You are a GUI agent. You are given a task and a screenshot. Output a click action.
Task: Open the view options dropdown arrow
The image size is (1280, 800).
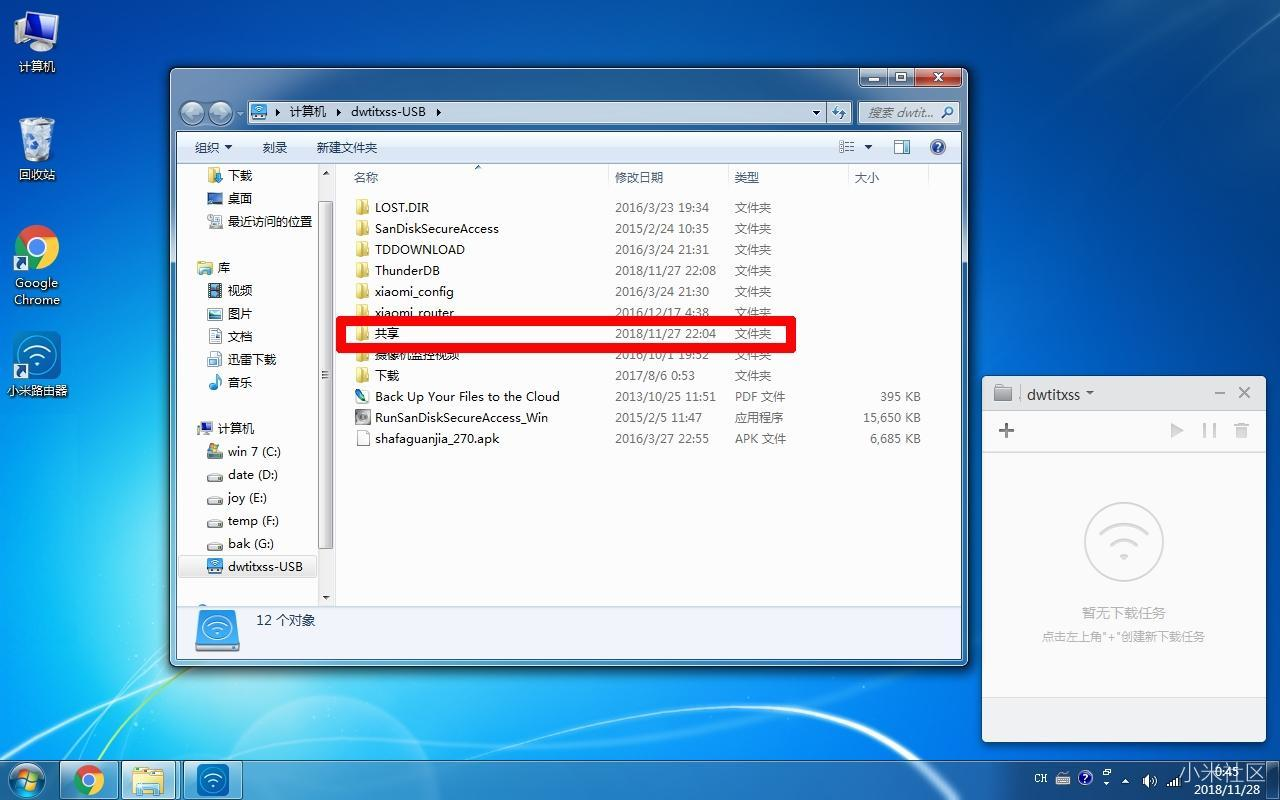pyautogui.click(x=868, y=147)
